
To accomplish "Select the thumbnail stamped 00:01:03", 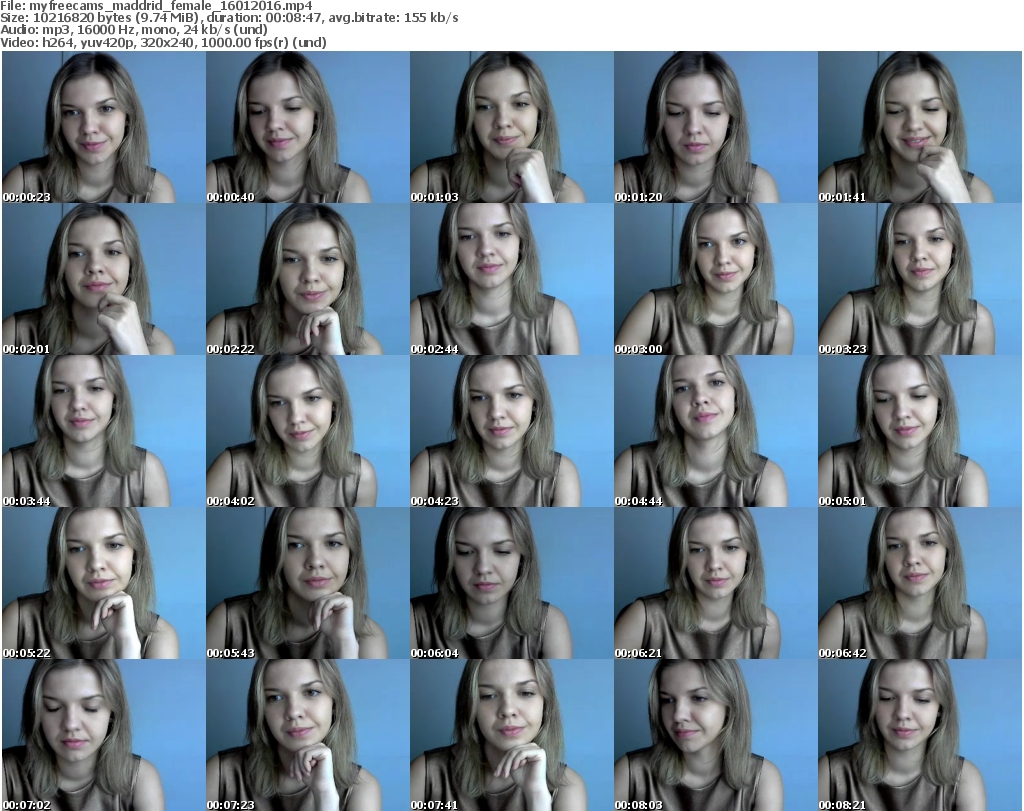I will tap(511, 127).
